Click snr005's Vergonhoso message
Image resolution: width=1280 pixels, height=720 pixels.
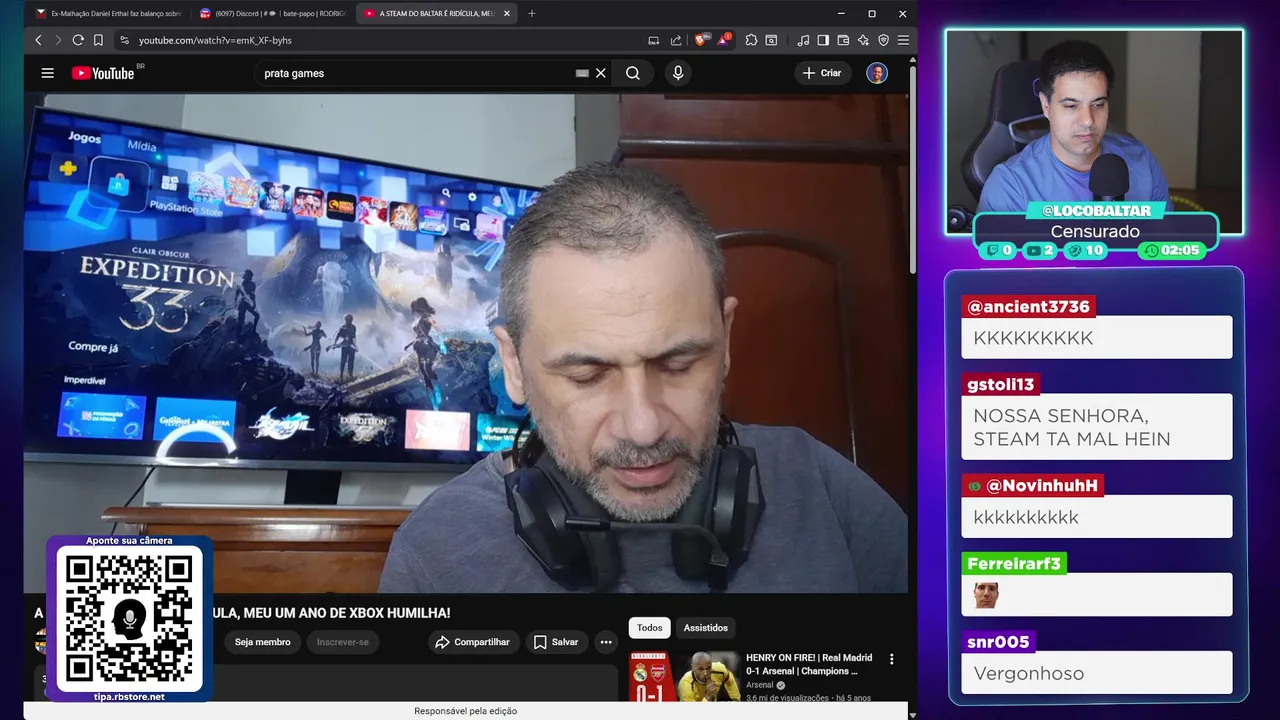[1096, 674]
